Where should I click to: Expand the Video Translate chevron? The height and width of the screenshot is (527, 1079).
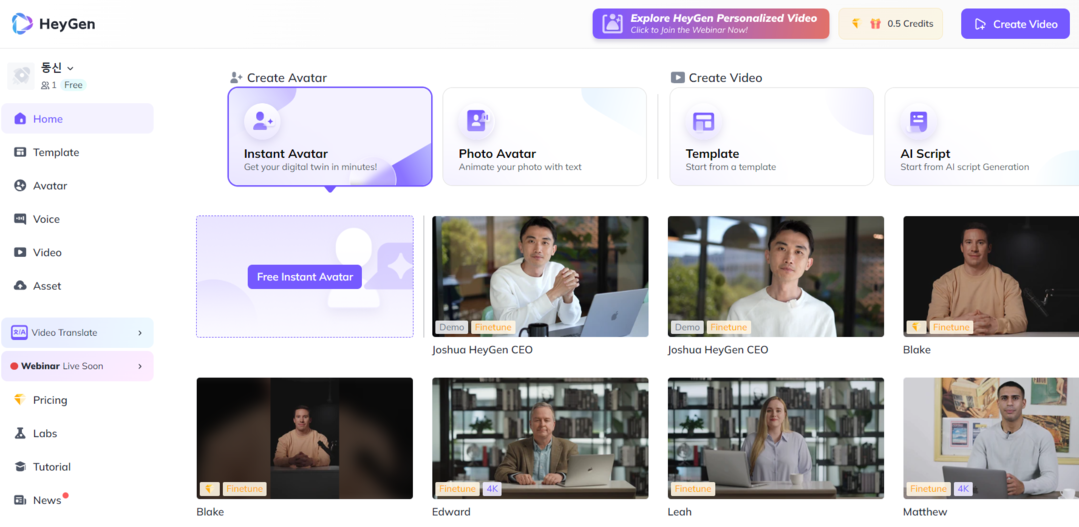140,332
